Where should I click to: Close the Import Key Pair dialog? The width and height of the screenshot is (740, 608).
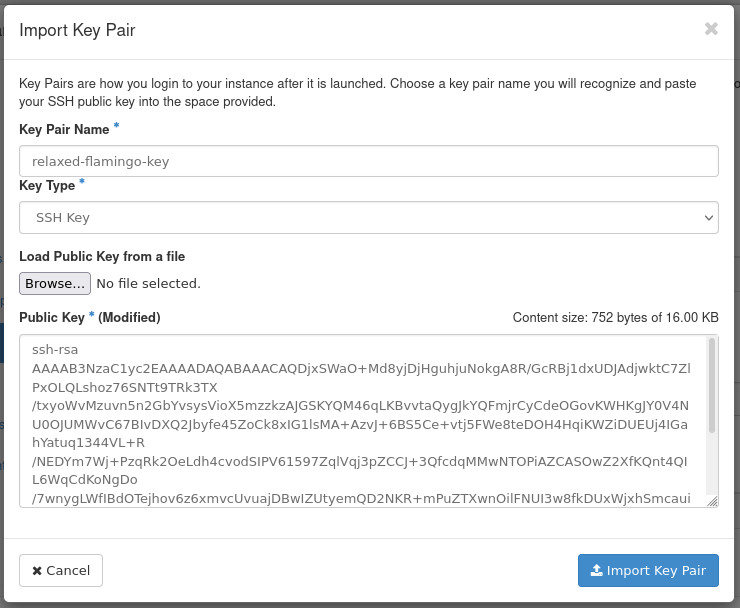point(711,29)
